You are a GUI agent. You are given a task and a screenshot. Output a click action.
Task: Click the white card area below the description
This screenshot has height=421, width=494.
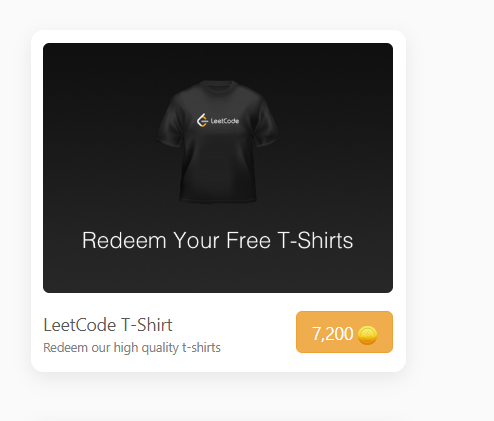click(x=218, y=363)
